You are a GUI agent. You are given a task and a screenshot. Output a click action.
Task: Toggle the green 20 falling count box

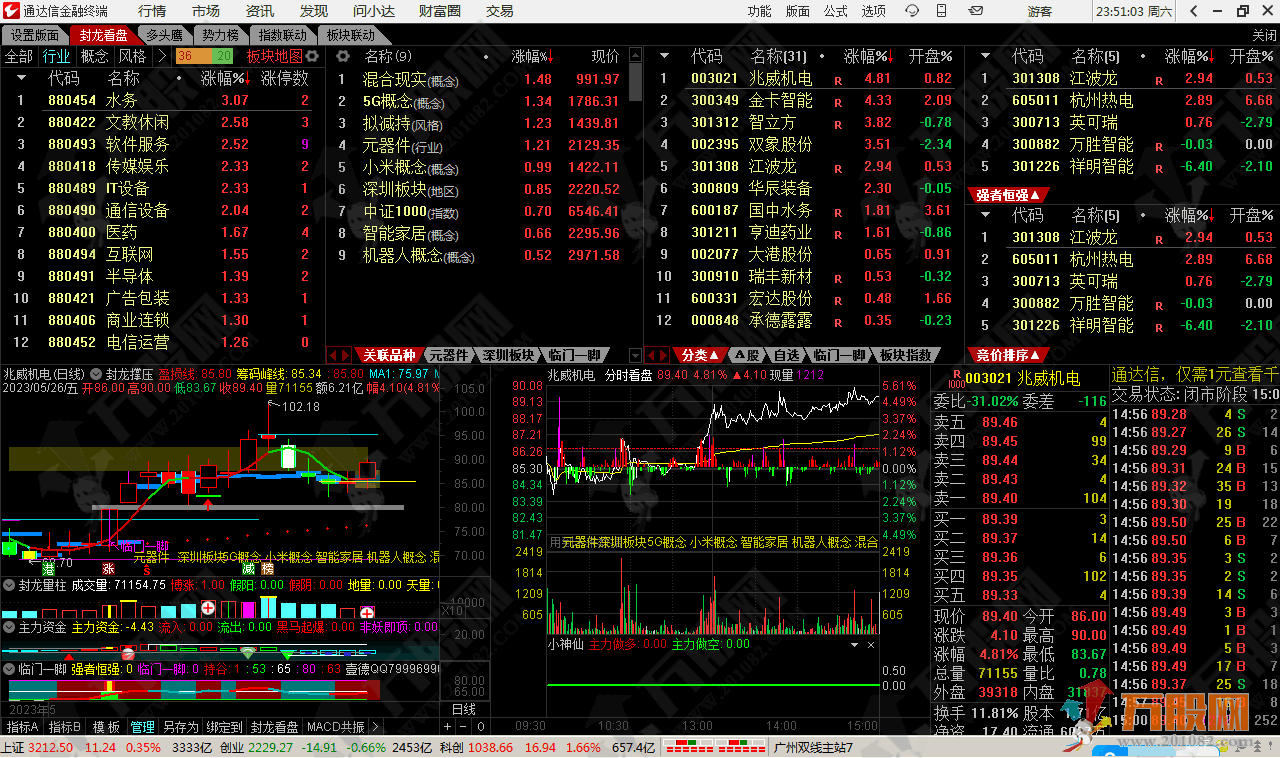coord(220,56)
